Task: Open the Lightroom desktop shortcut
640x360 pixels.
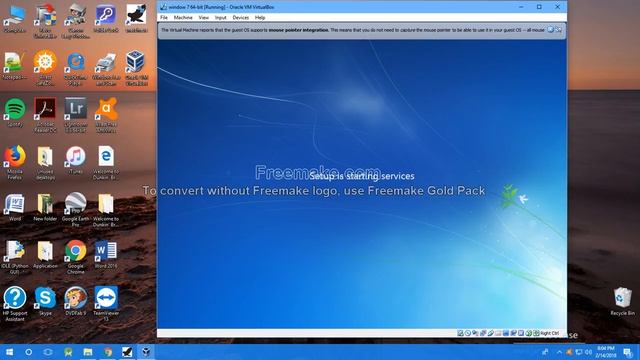Action: click(x=76, y=115)
